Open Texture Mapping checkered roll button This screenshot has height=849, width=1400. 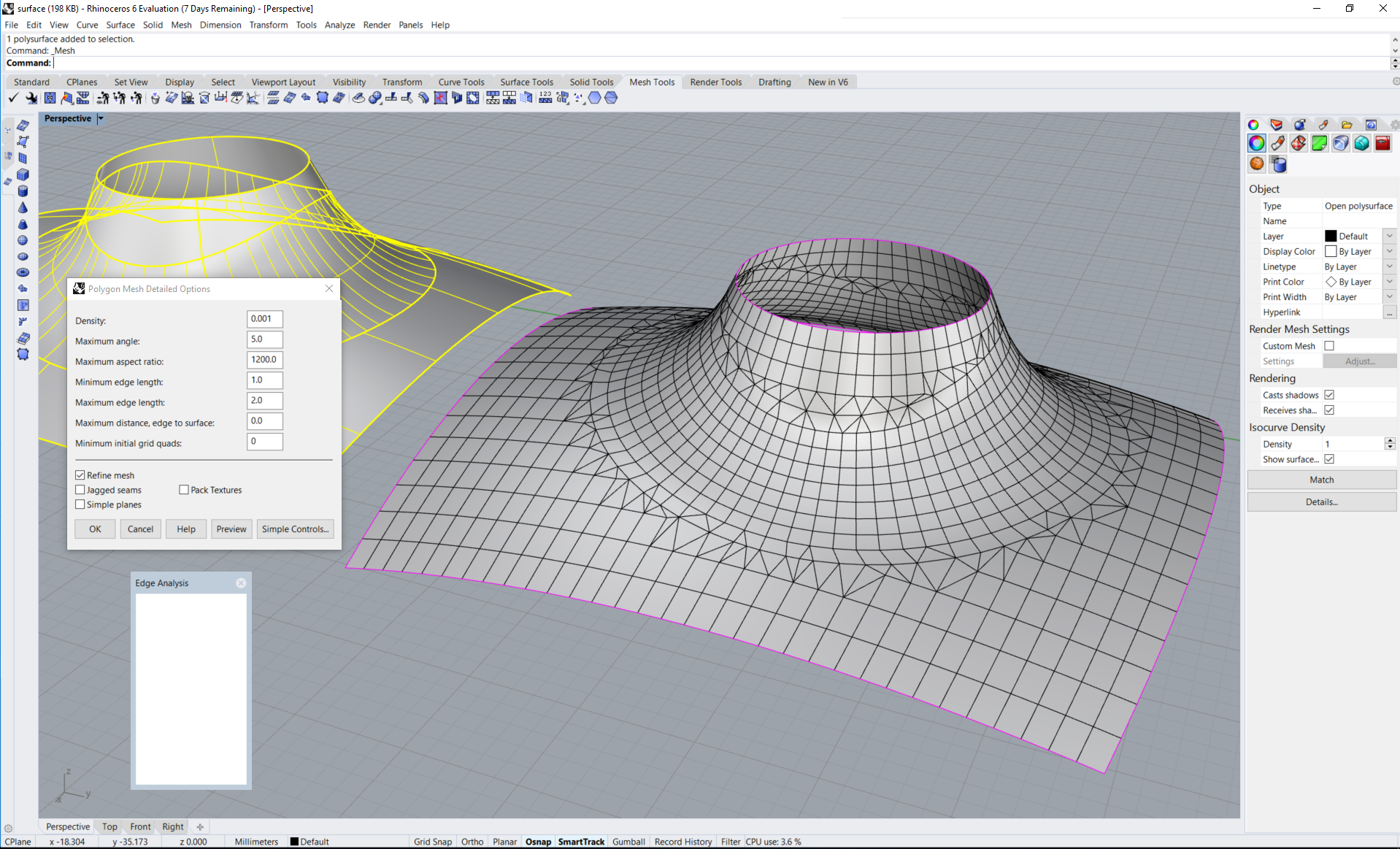pyautogui.click(x=1299, y=143)
